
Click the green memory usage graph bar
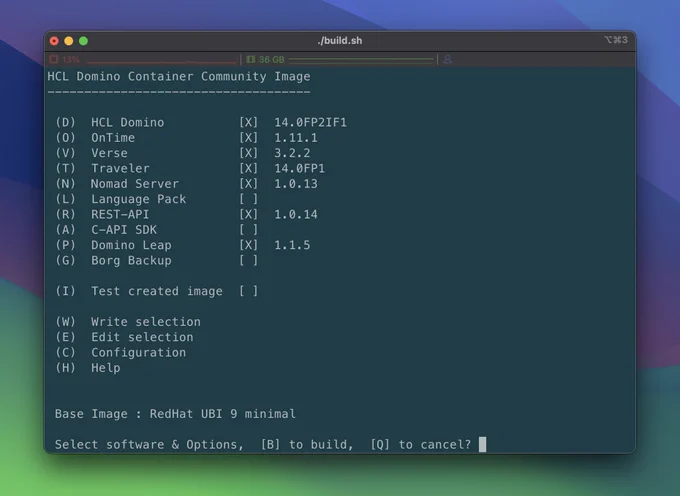click(x=361, y=59)
